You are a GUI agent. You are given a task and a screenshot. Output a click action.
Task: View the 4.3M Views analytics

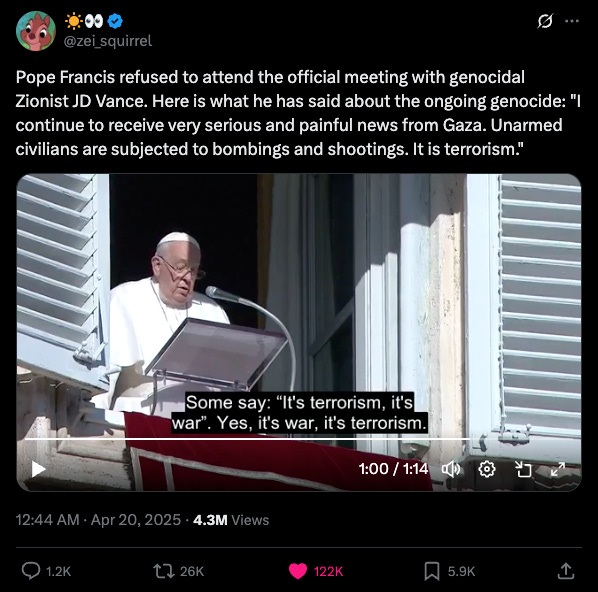tap(231, 520)
